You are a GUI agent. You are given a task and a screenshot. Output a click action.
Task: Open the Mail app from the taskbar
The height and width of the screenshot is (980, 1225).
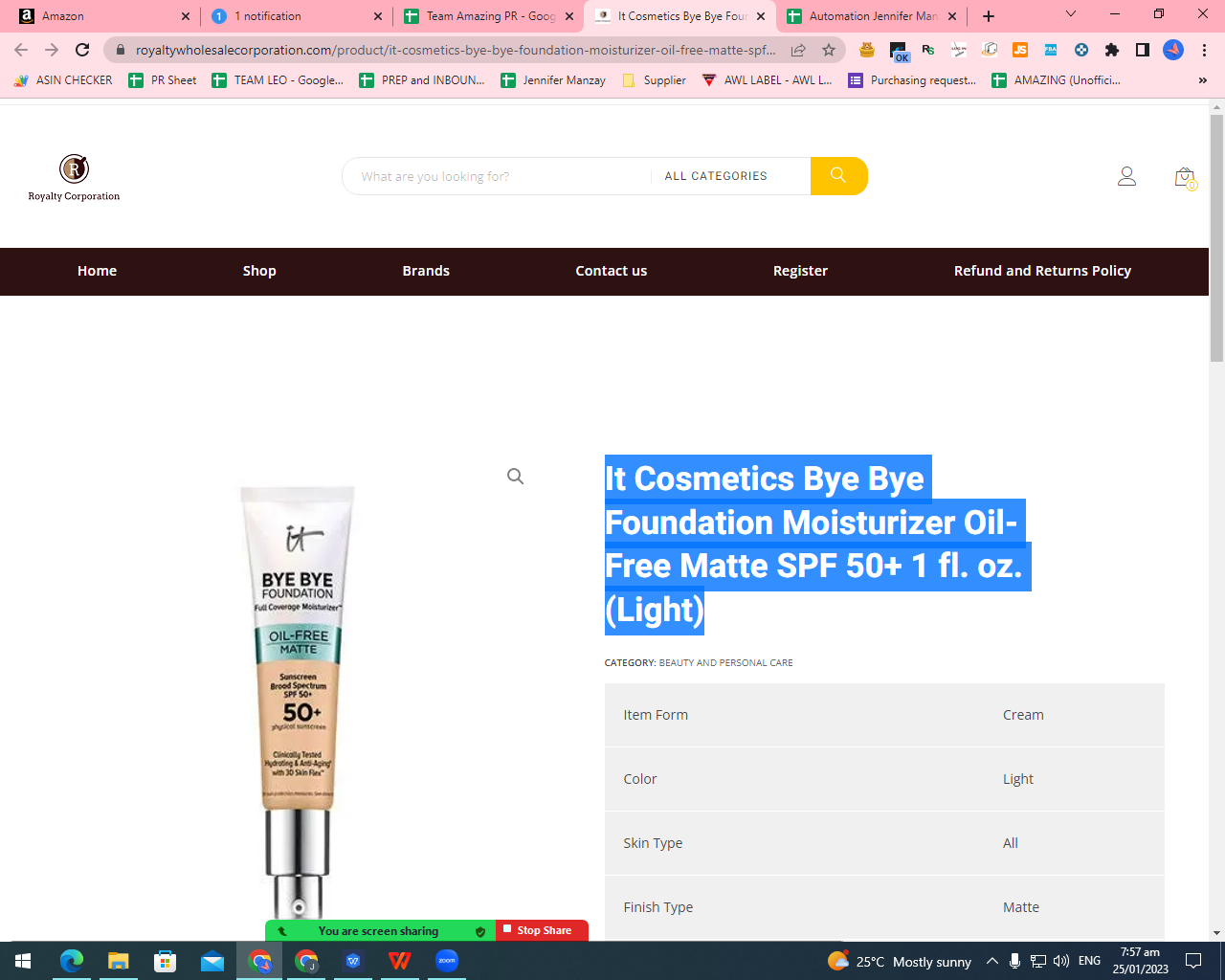212,961
